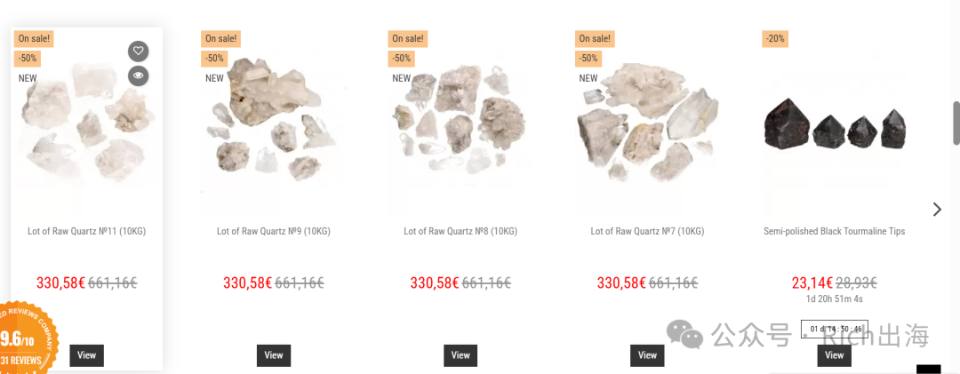Open quick view eye icon on Quartz №11
960x374 pixels.
click(x=138, y=76)
